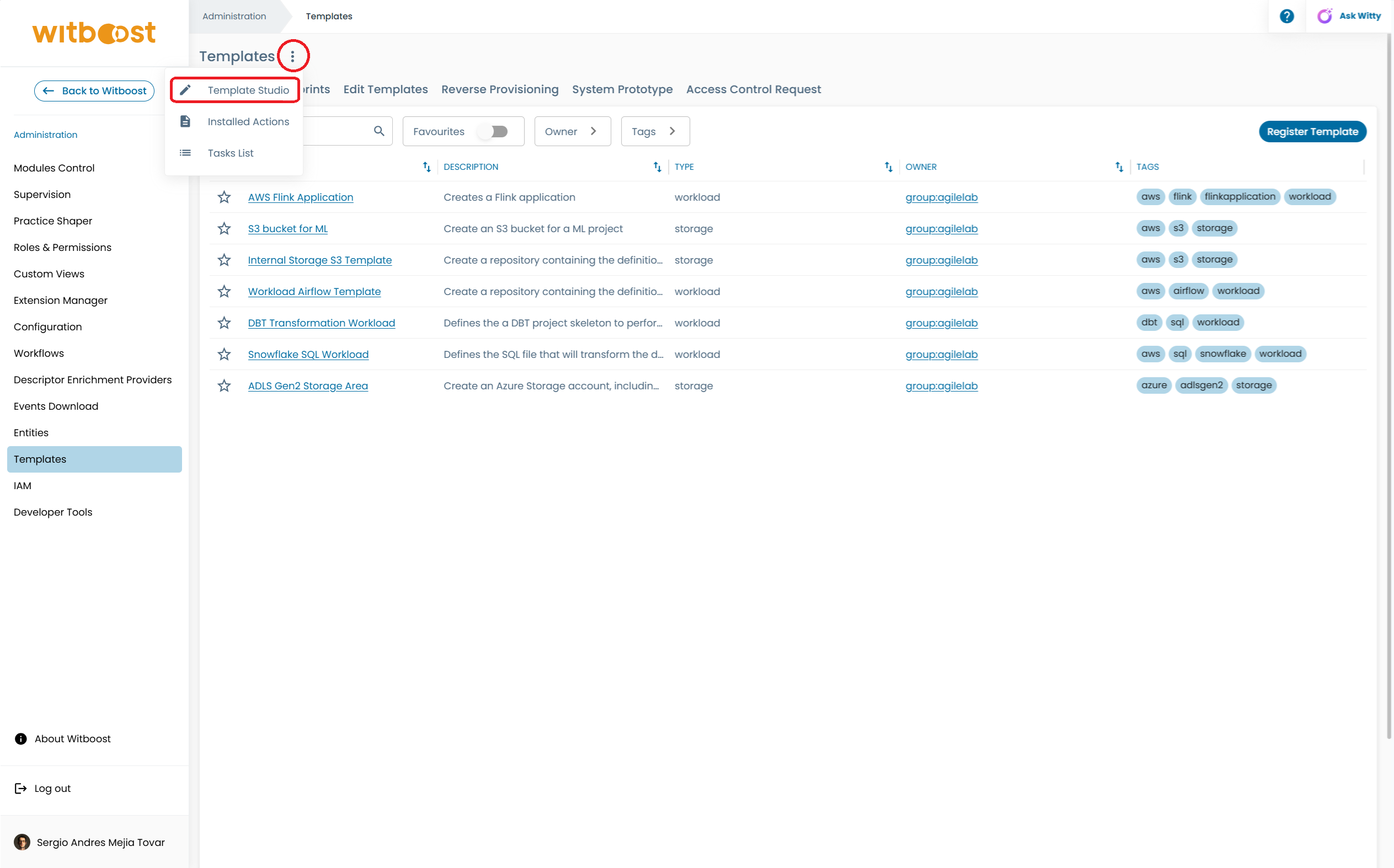Choose Tasks List from the menu
Screen dimensions: 1394x868
234,153
